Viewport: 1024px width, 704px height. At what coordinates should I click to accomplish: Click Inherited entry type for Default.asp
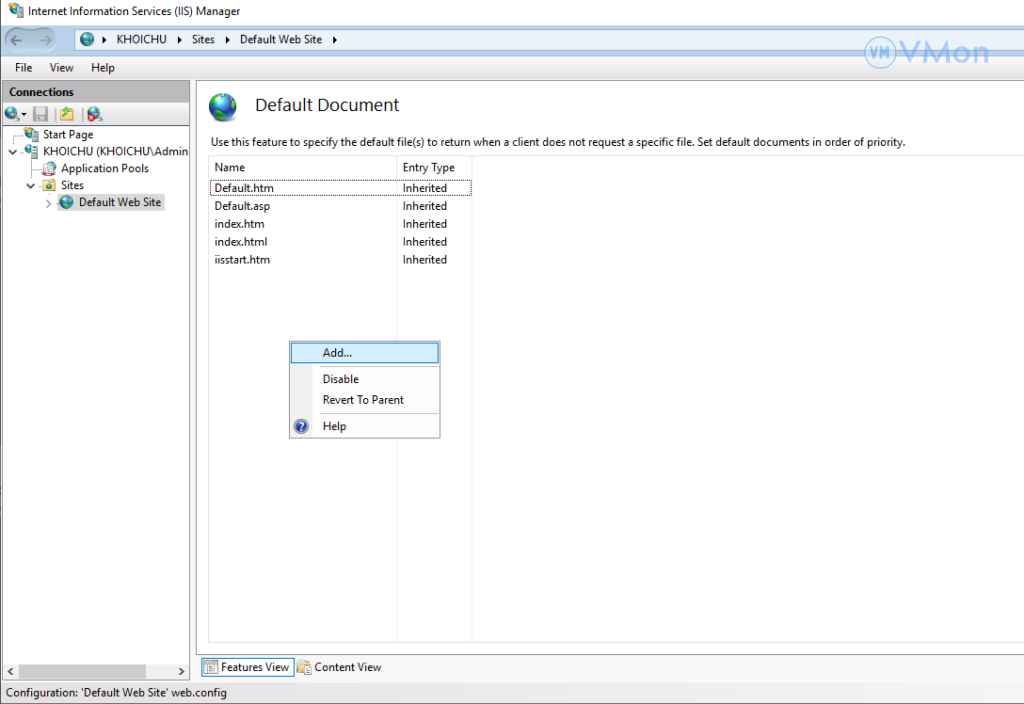point(424,206)
